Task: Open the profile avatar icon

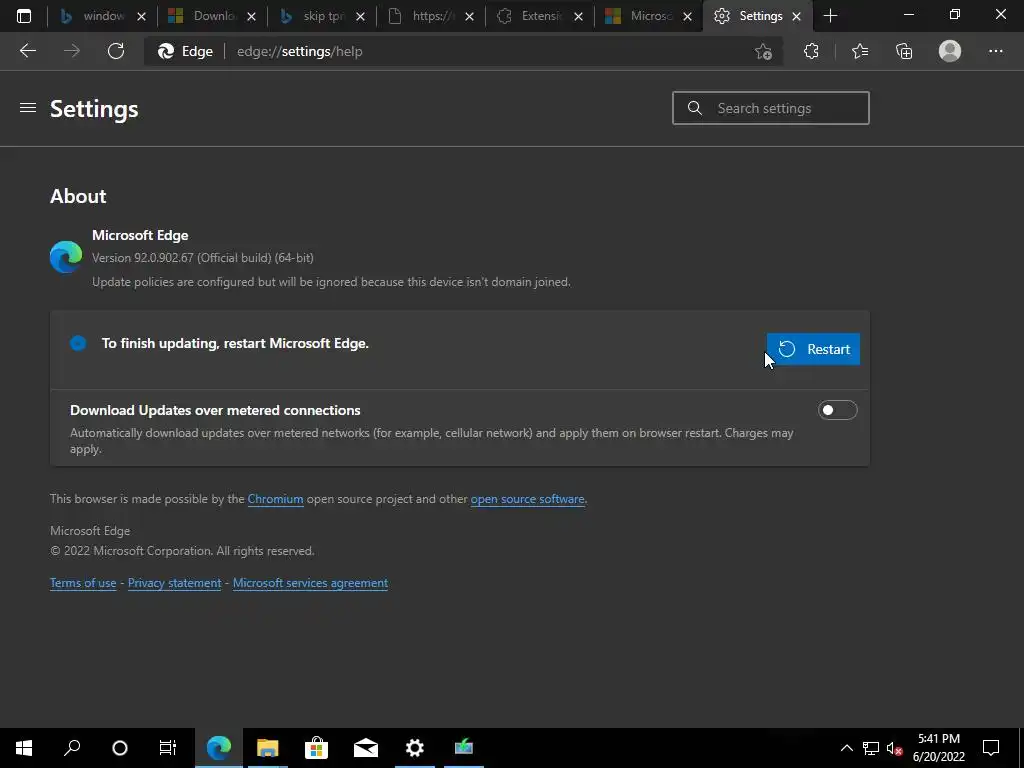Action: pyautogui.click(x=950, y=51)
